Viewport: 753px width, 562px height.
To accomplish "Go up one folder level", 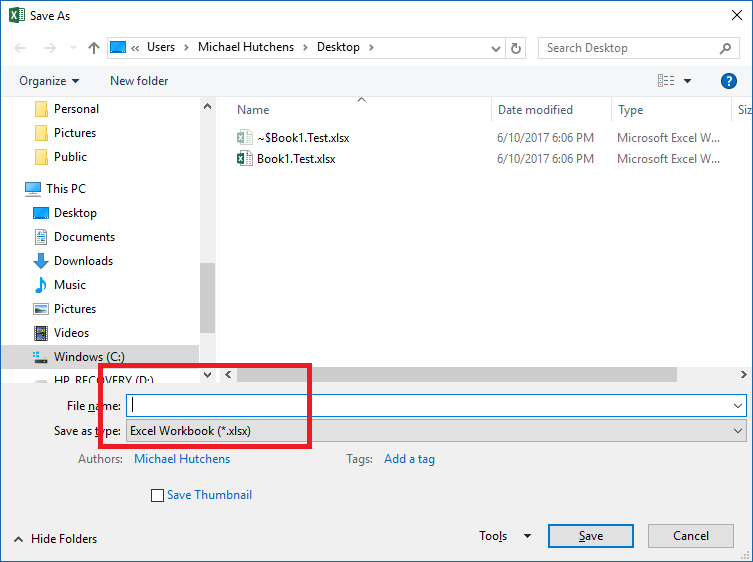I will [94, 48].
